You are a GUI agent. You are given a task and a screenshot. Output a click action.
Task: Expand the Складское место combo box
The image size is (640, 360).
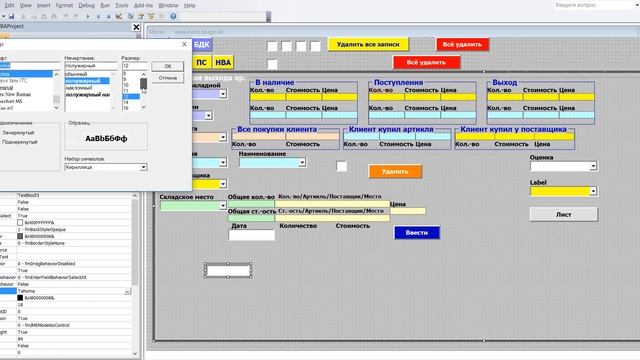point(222,205)
